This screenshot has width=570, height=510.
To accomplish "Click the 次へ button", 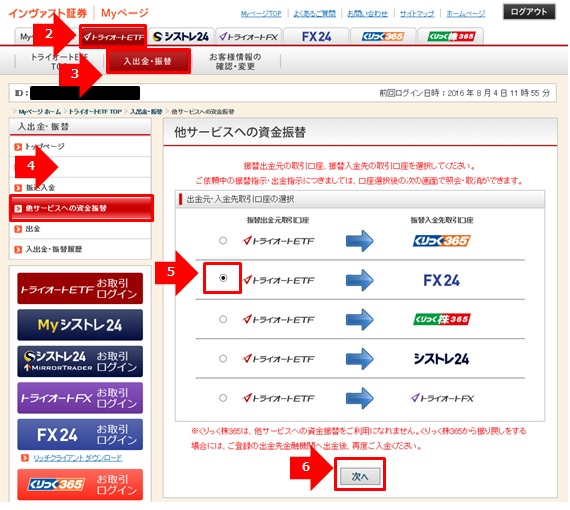I will pyautogui.click(x=360, y=476).
